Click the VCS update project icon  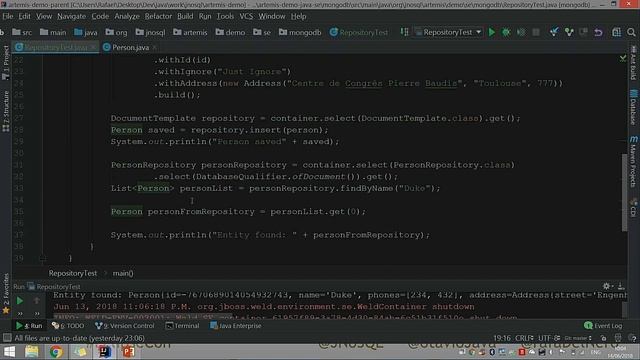[x=554, y=32]
